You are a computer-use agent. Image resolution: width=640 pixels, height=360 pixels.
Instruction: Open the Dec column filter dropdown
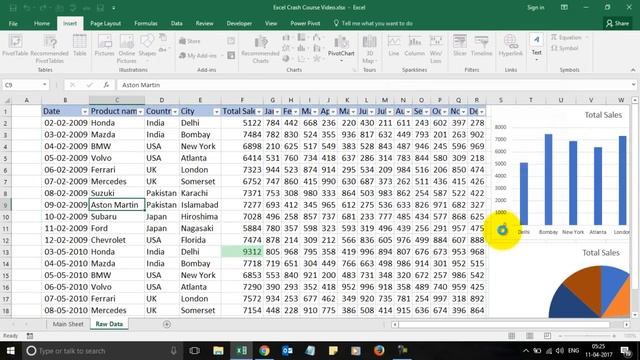(x=482, y=111)
